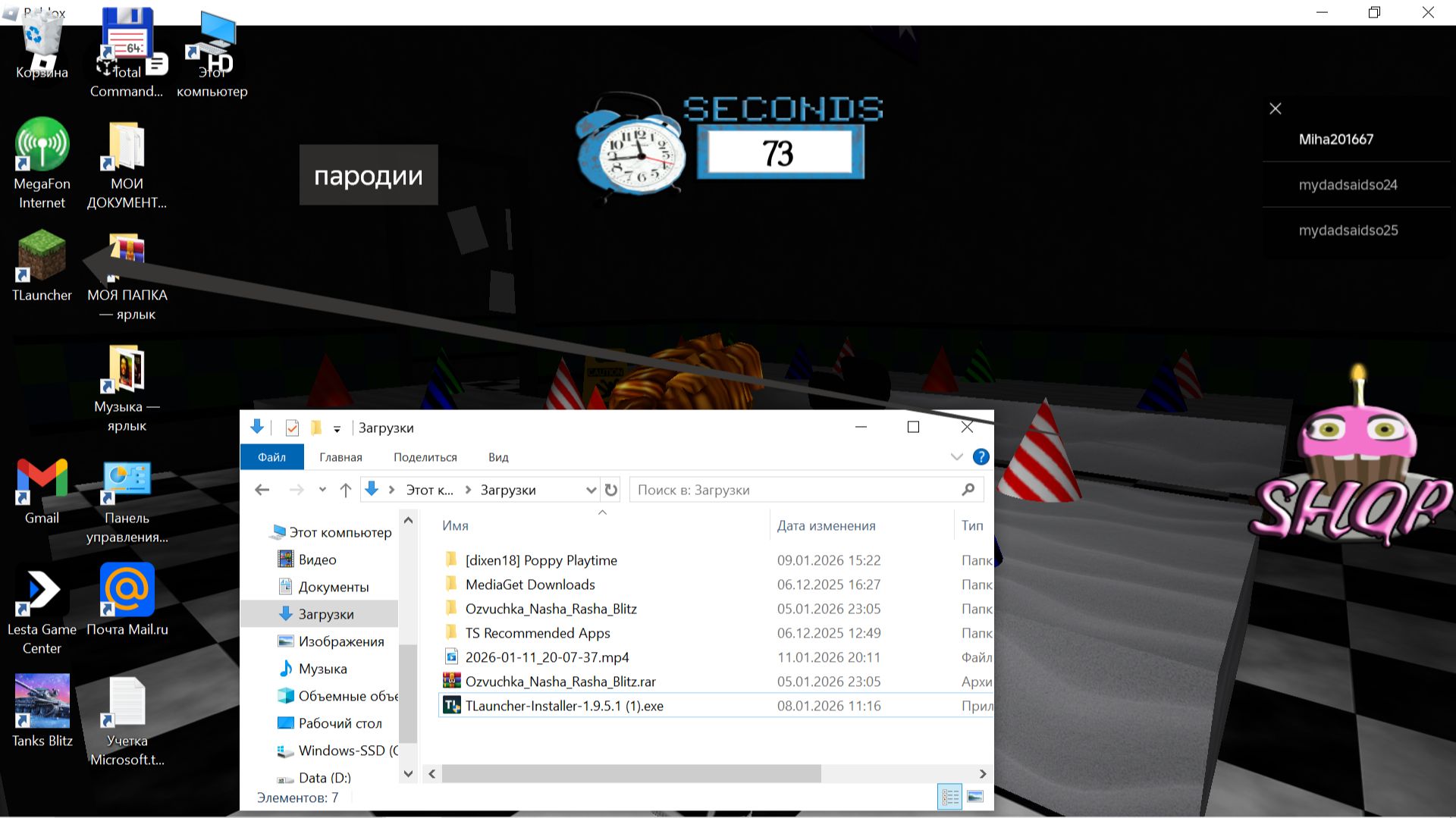Click the magnifier icon in the search box
Screen dimensions: 1456x818
(x=968, y=490)
